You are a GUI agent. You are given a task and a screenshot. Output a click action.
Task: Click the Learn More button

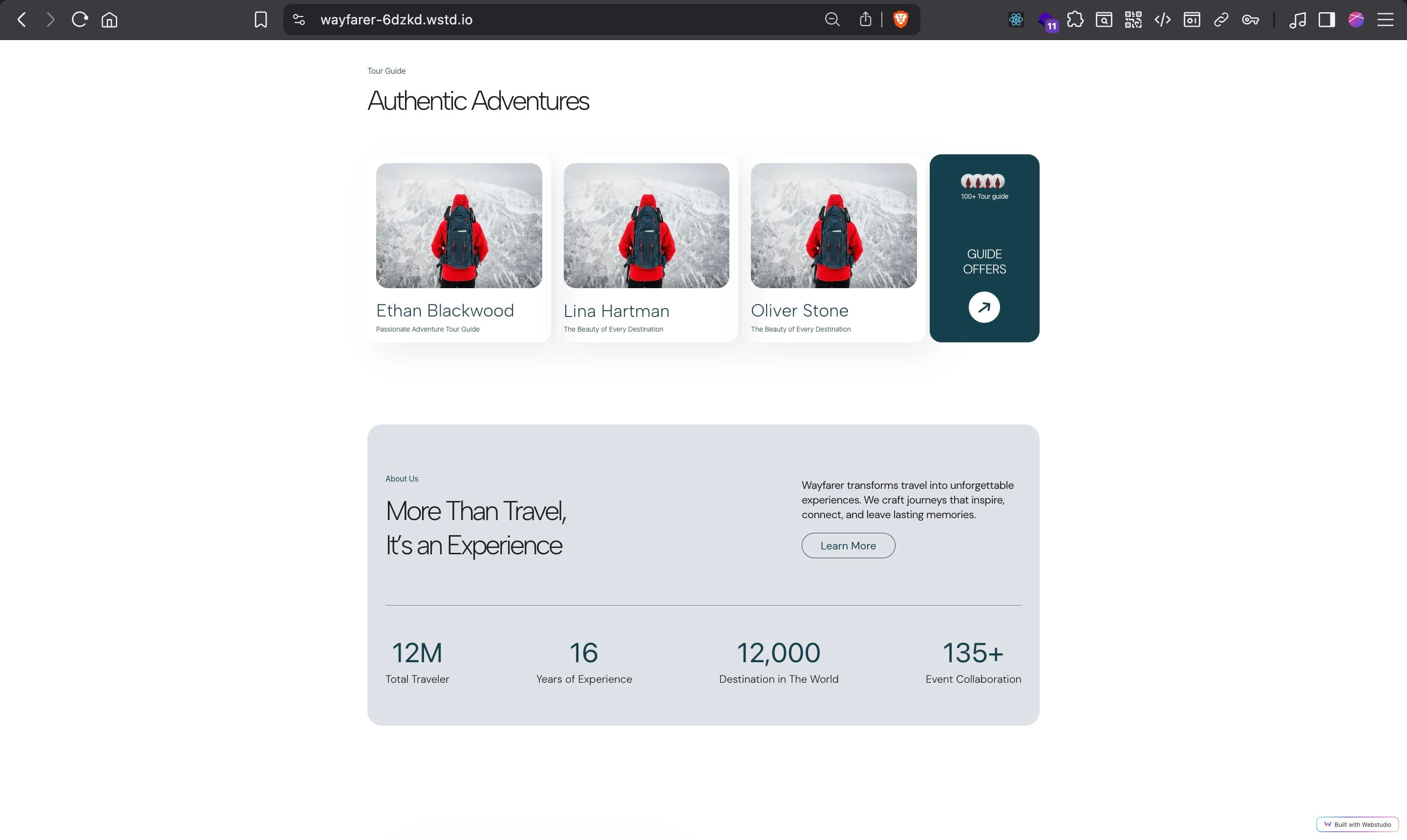(x=848, y=545)
